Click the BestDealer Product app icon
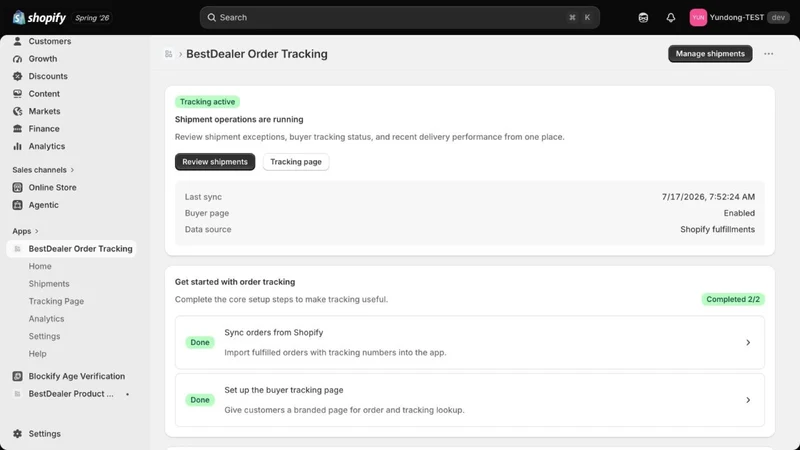This screenshot has width=800, height=450. 17,394
